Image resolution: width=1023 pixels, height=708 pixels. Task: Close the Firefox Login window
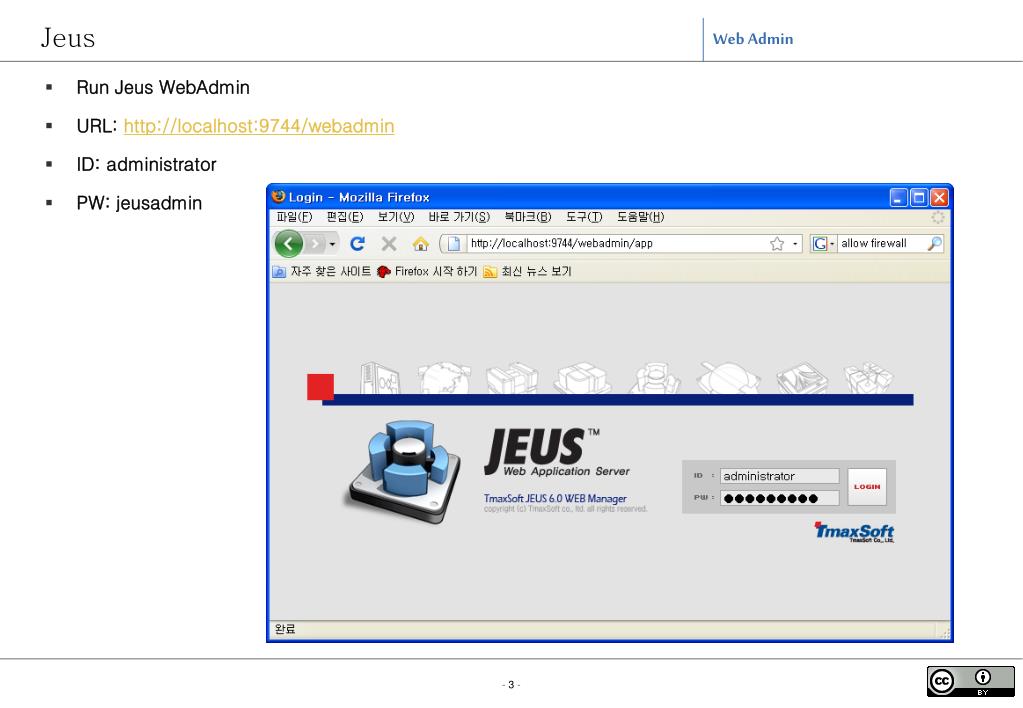[x=939, y=197]
